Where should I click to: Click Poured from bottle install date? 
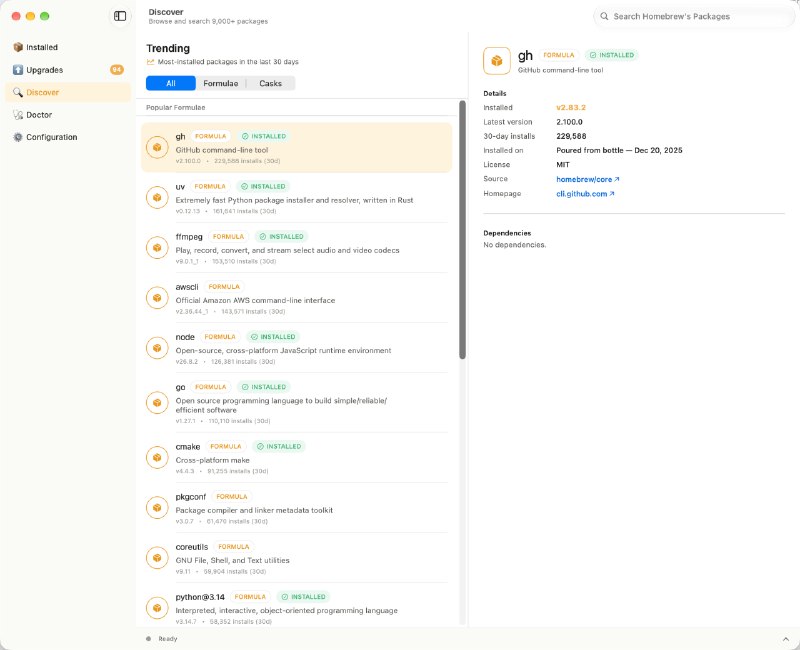(x=619, y=151)
